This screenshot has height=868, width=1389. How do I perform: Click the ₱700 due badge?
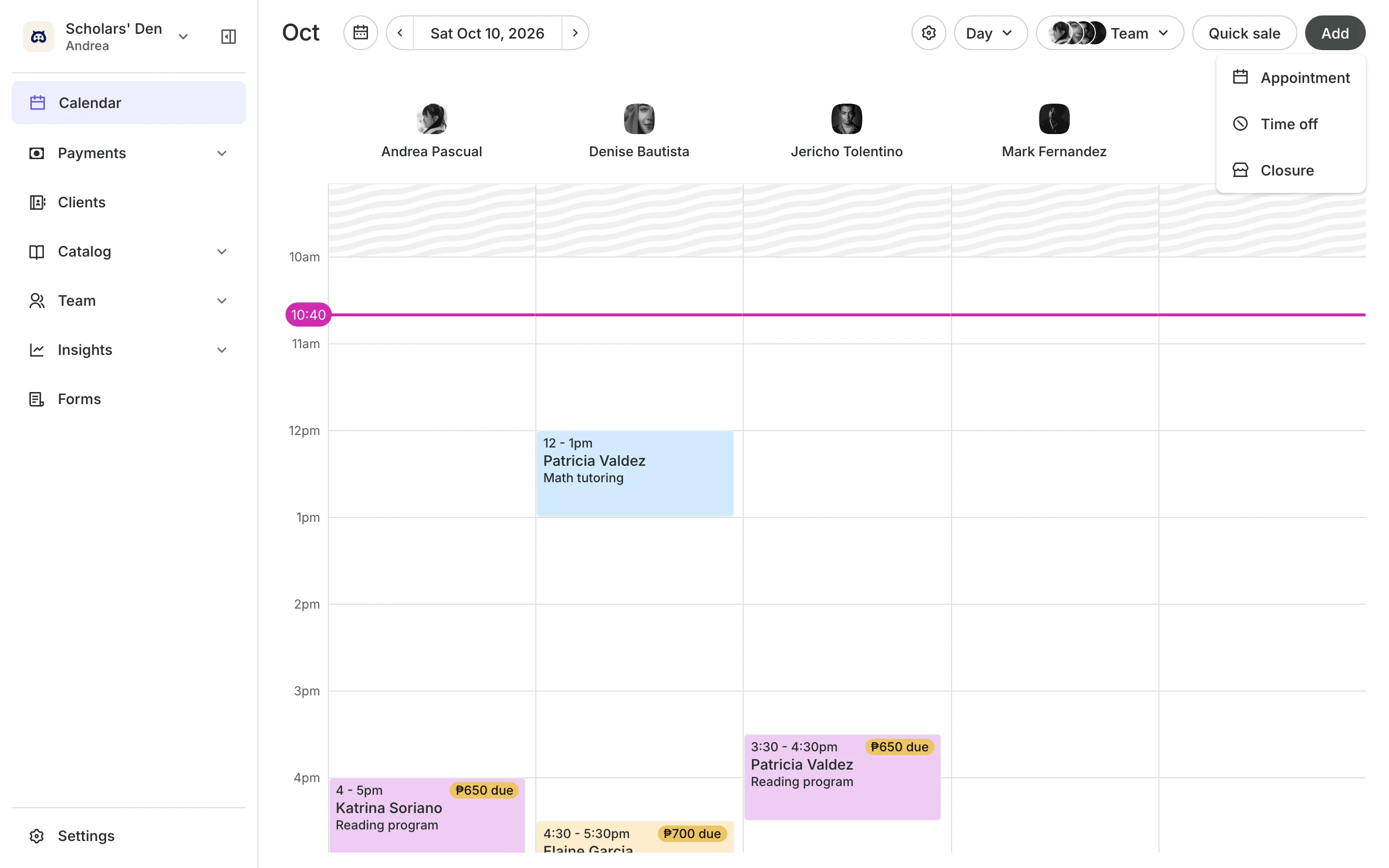(x=692, y=834)
